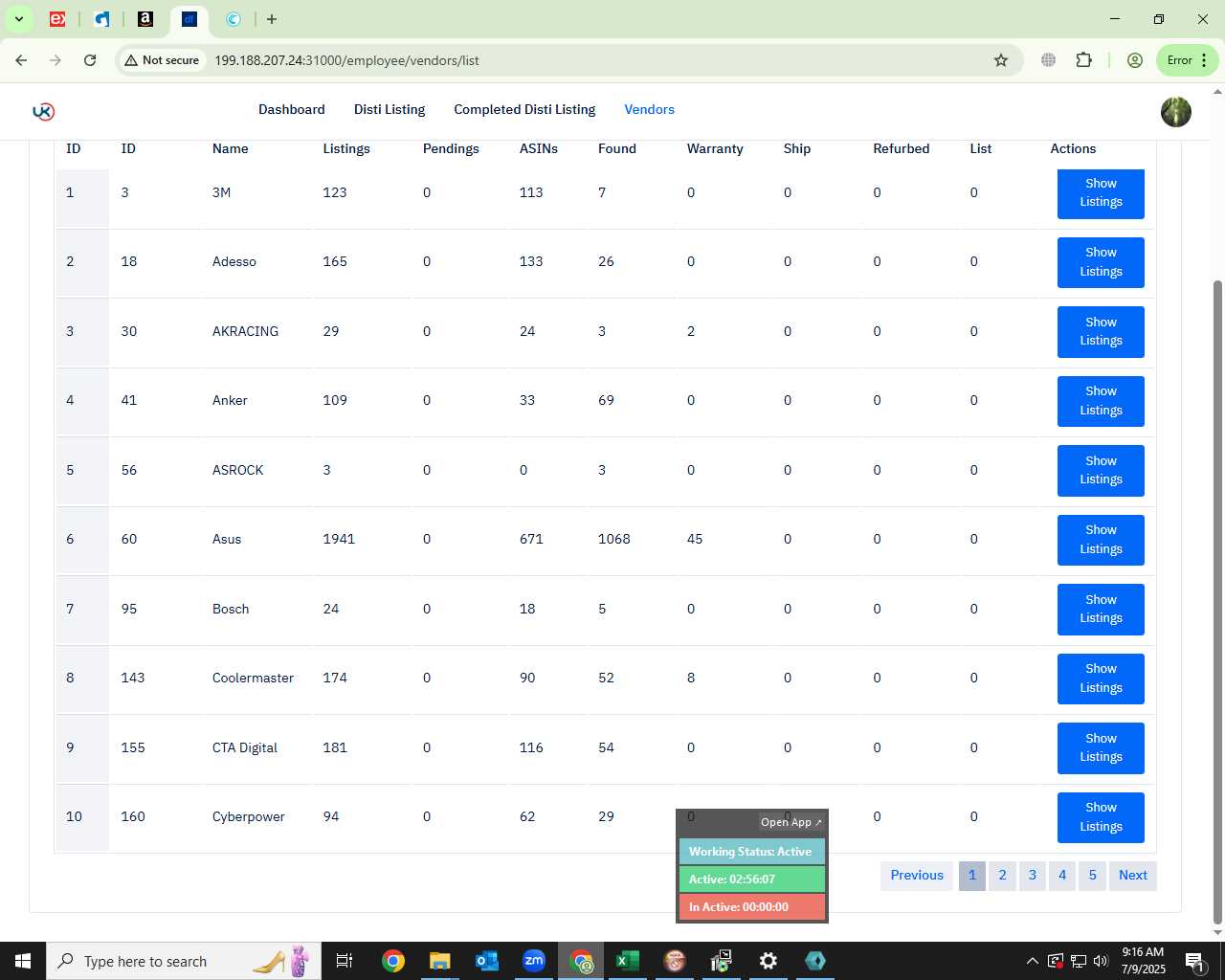Show hidden system tray icons
The width and height of the screenshot is (1225, 980).
(1032, 961)
